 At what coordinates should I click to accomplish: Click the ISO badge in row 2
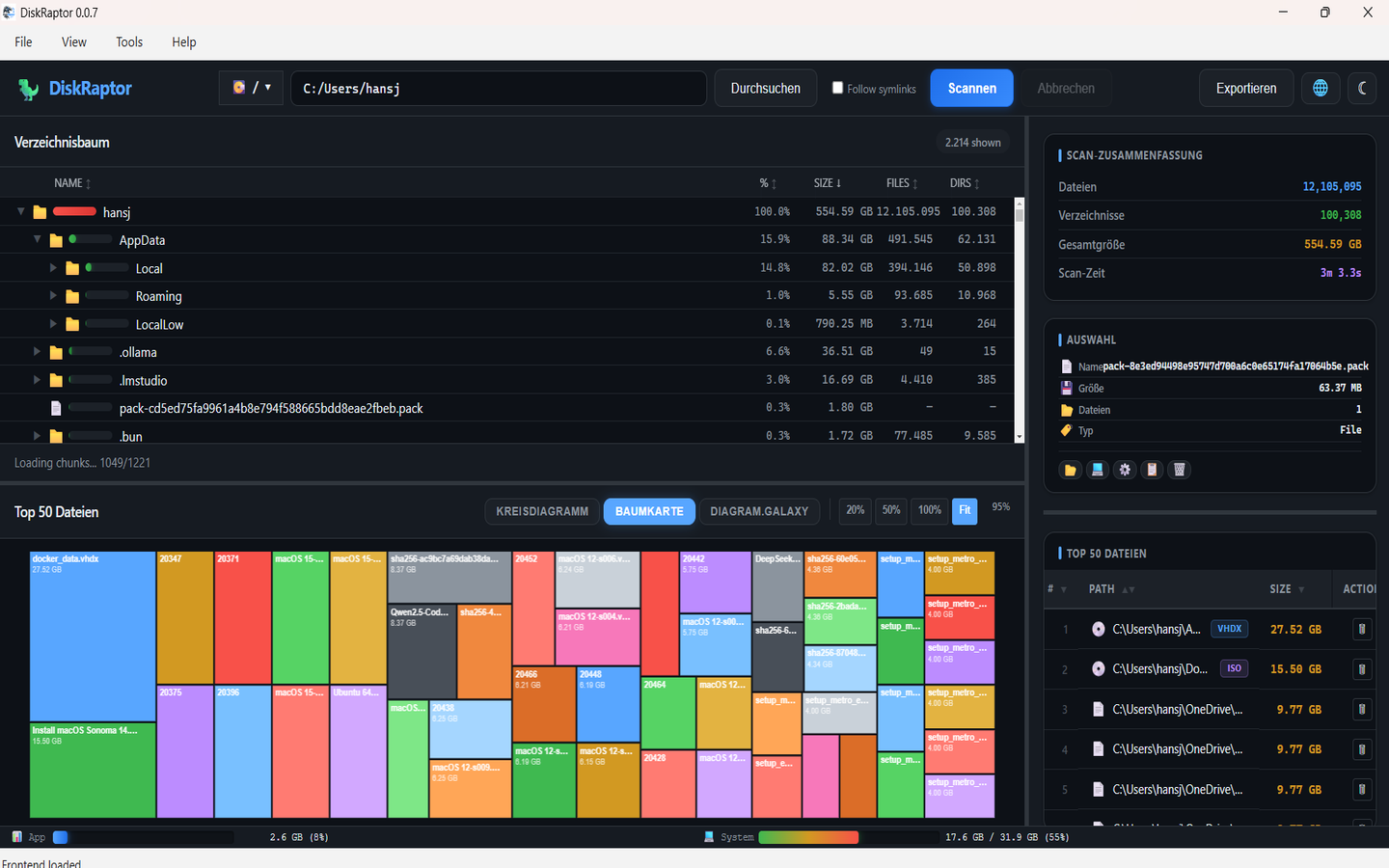click(x=1234, y=668)
